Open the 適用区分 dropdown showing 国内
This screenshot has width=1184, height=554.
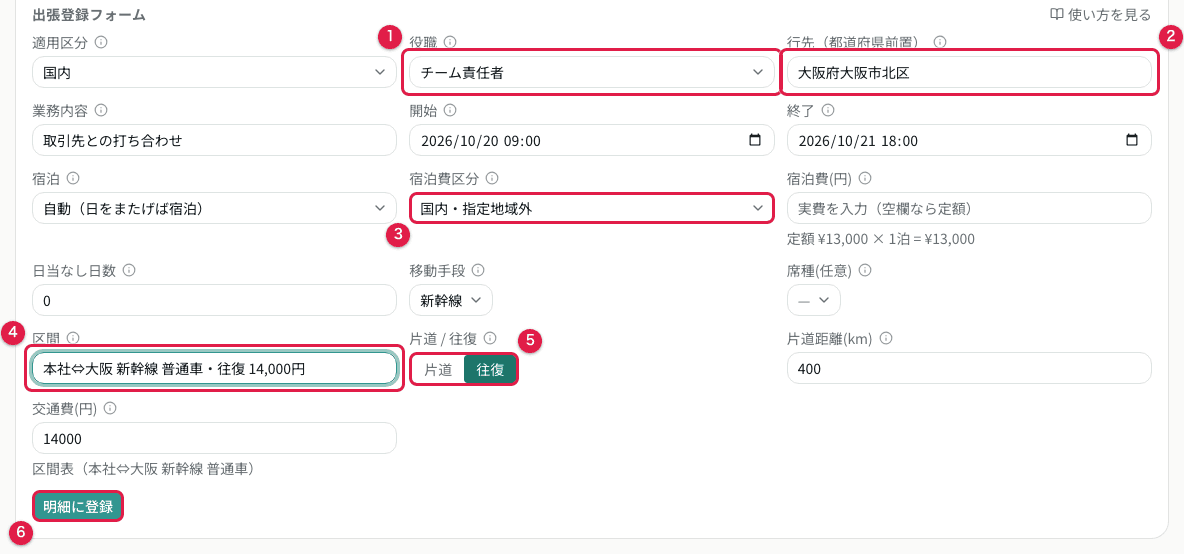point(214,72)
